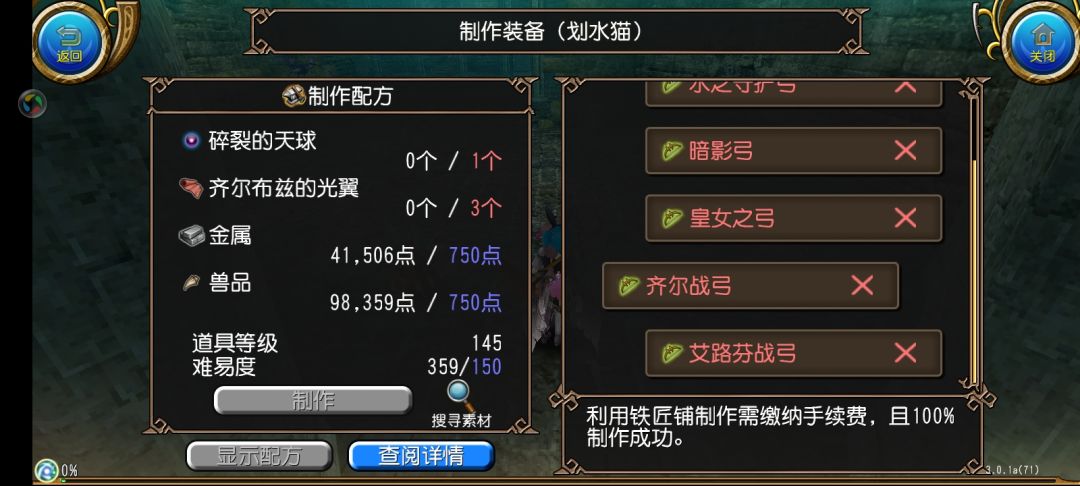1080x486 pixels.
Task: Click the 制作 craft button
Action: pos(313,401)
